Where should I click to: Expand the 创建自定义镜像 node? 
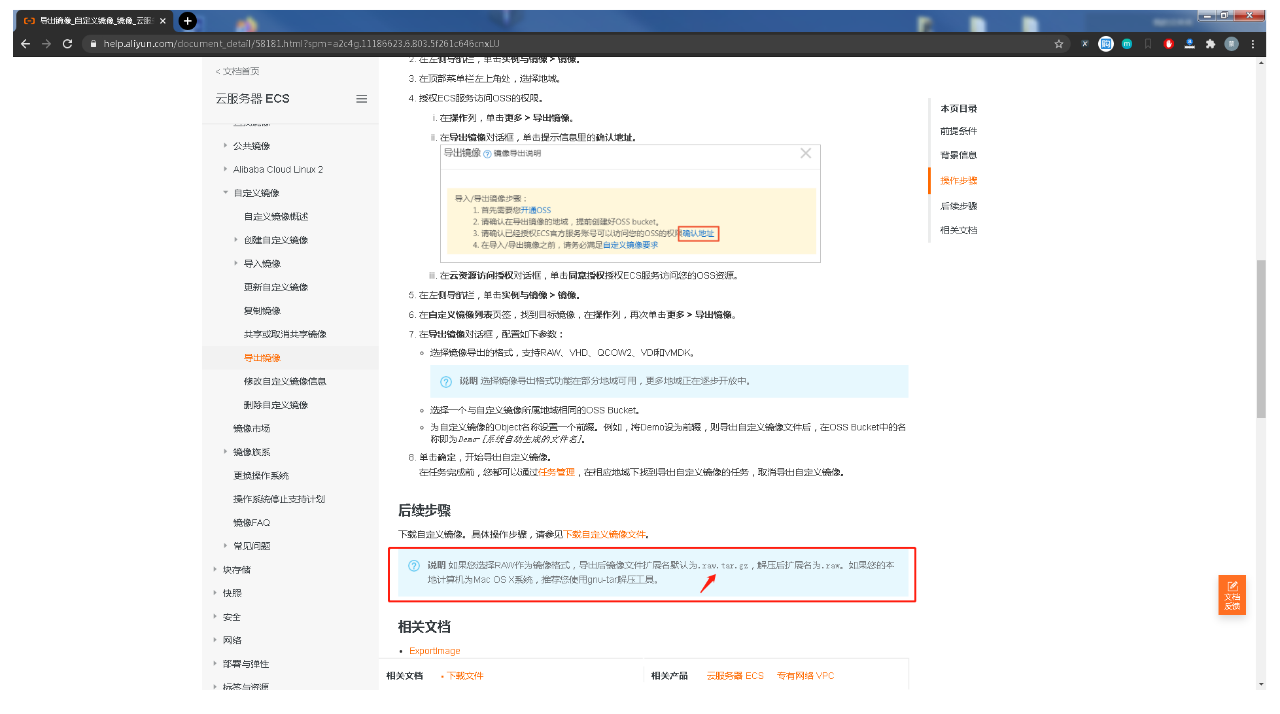click(237, 240)
